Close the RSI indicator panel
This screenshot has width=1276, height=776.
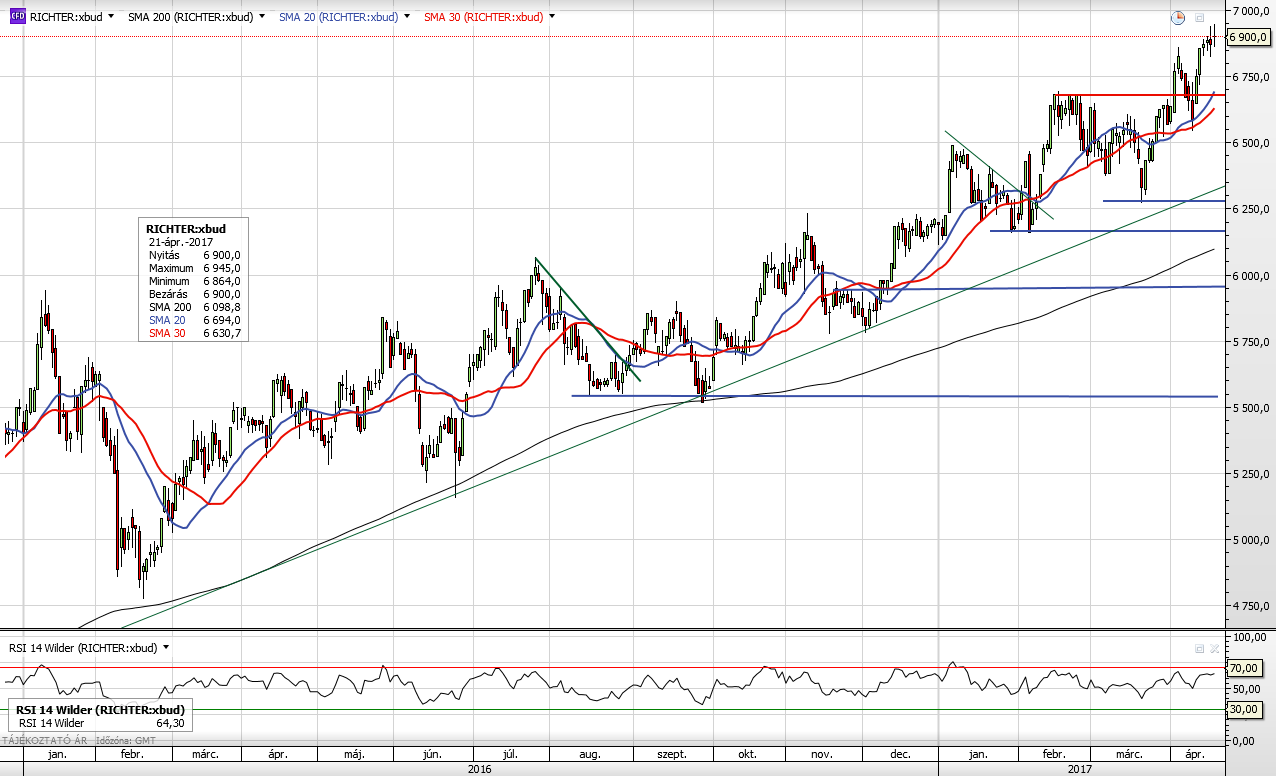point(1215,648)
